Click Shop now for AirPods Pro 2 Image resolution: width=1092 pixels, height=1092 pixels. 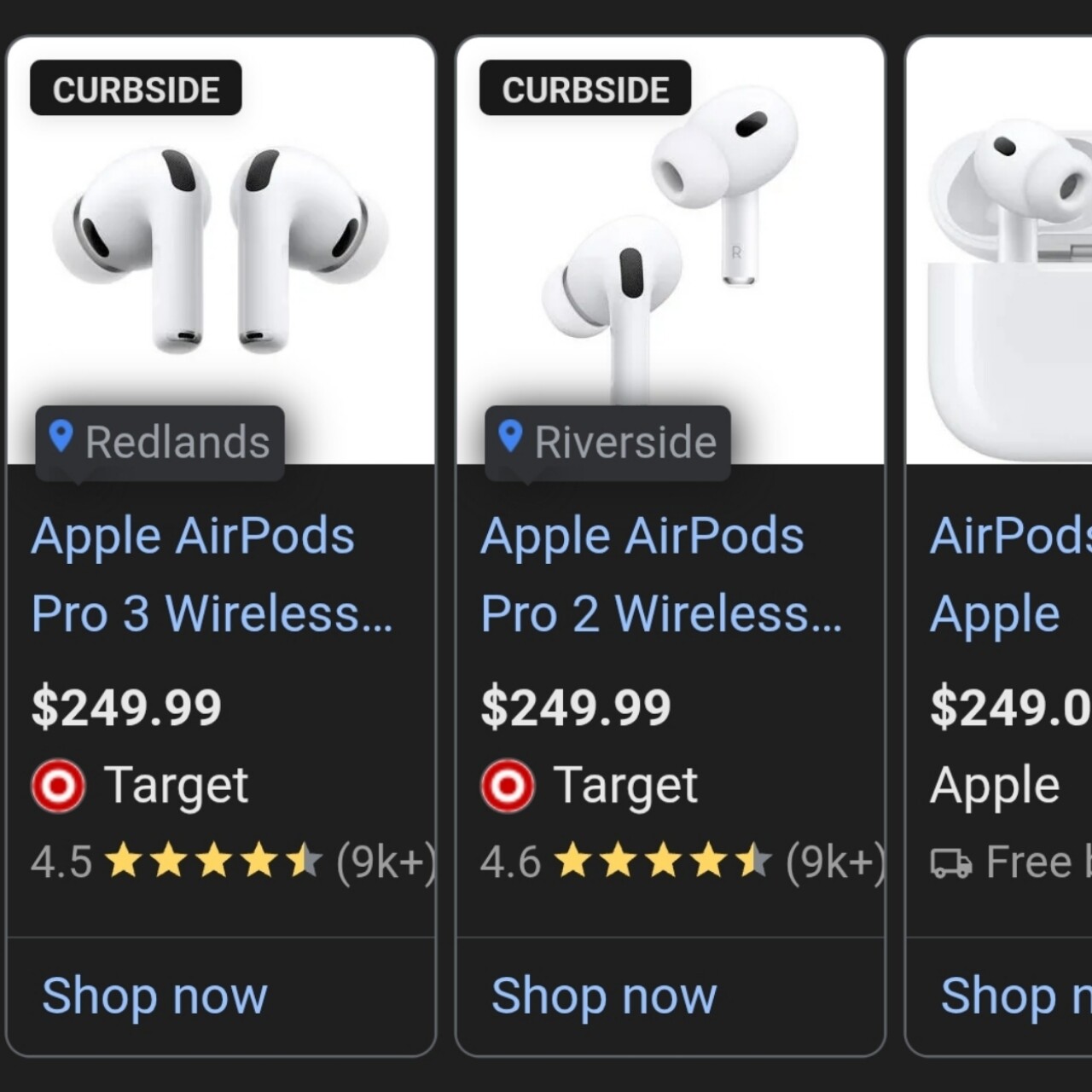point(604,996)
